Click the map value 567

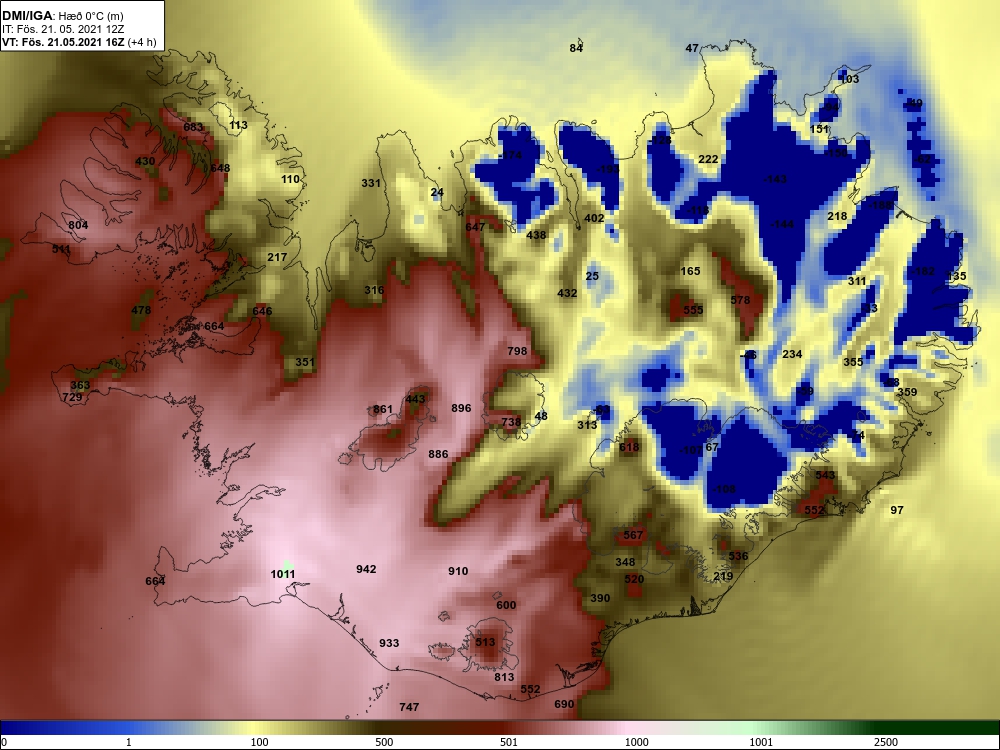tap(633, 535)
